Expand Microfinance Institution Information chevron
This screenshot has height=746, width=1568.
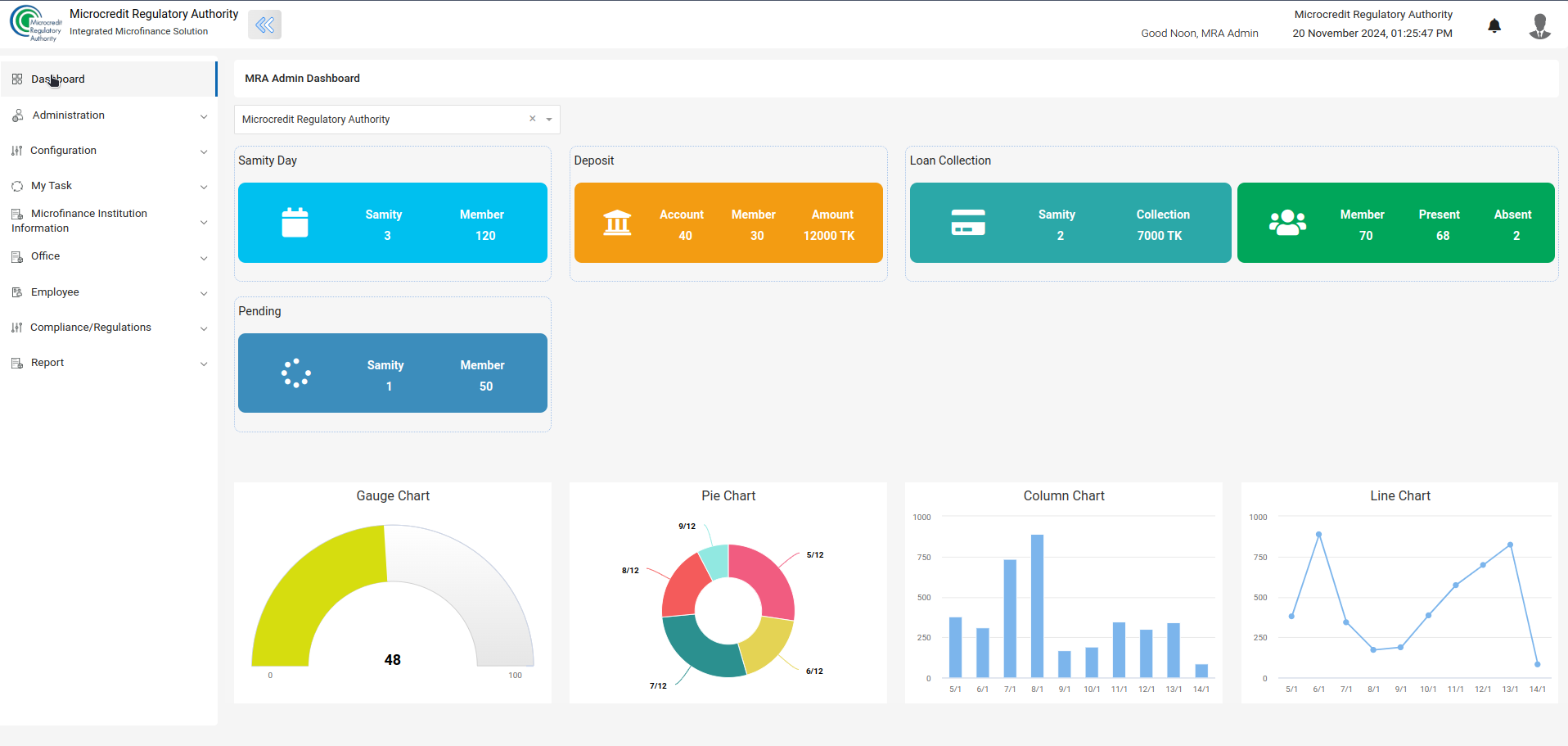204,222
